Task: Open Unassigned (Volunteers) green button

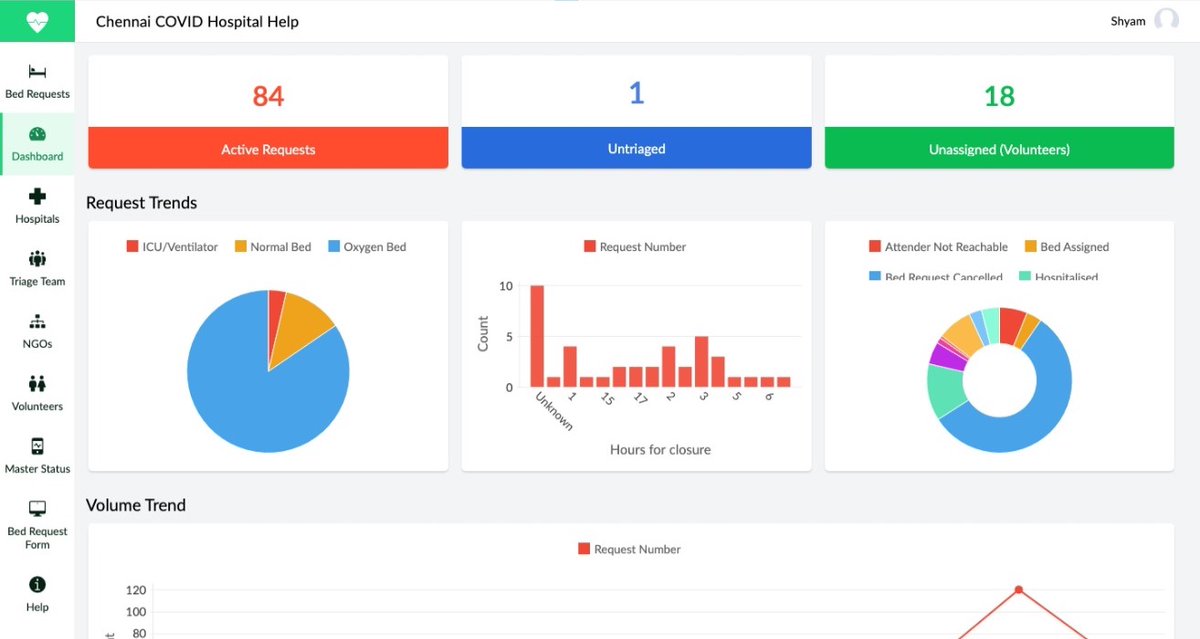Action: coord(999,148)
